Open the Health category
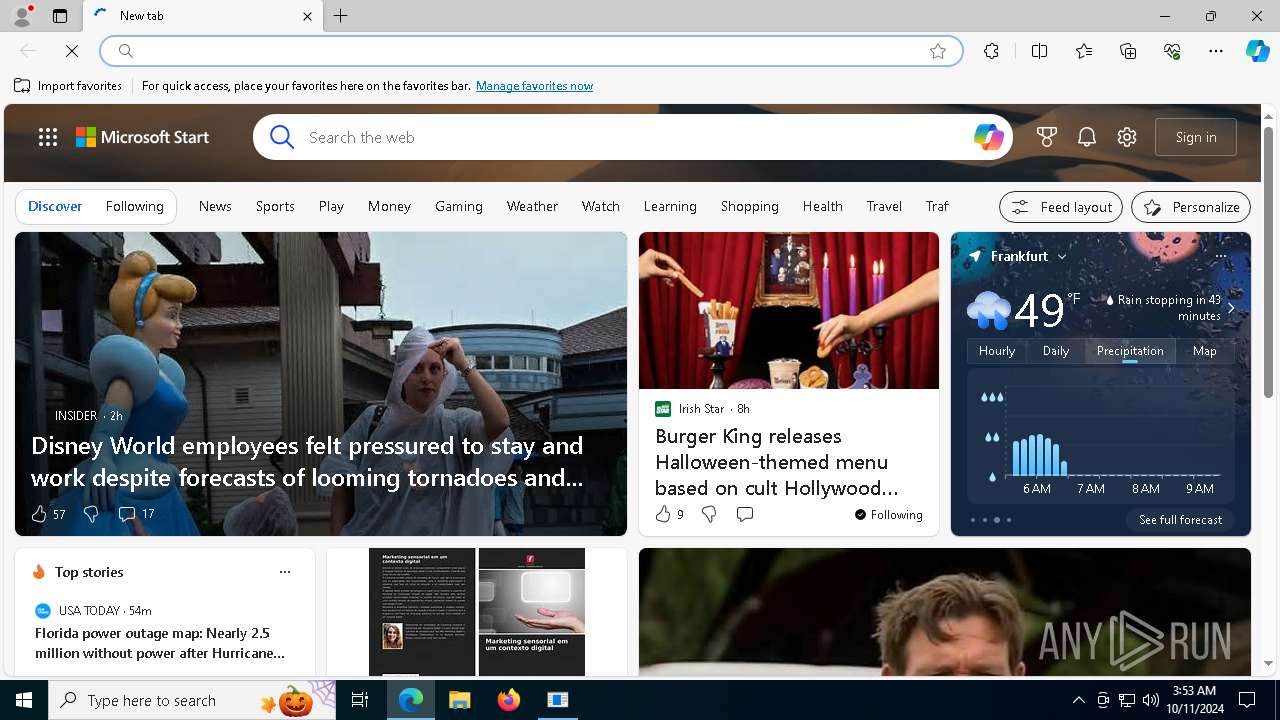Viewport: 1280px width, 720px height. (x=822, y=206)
